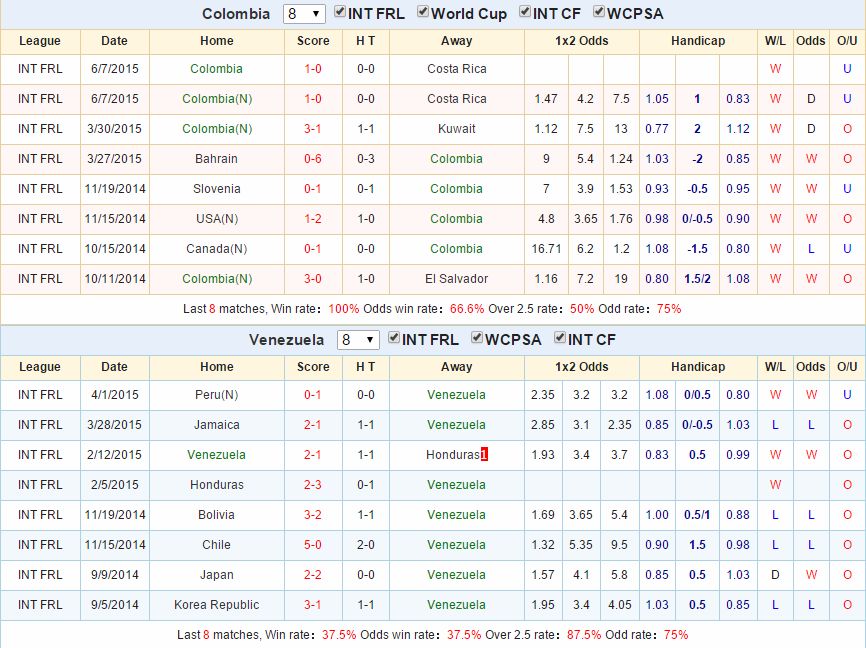Open the Kuwait team link

pos(457,129)
